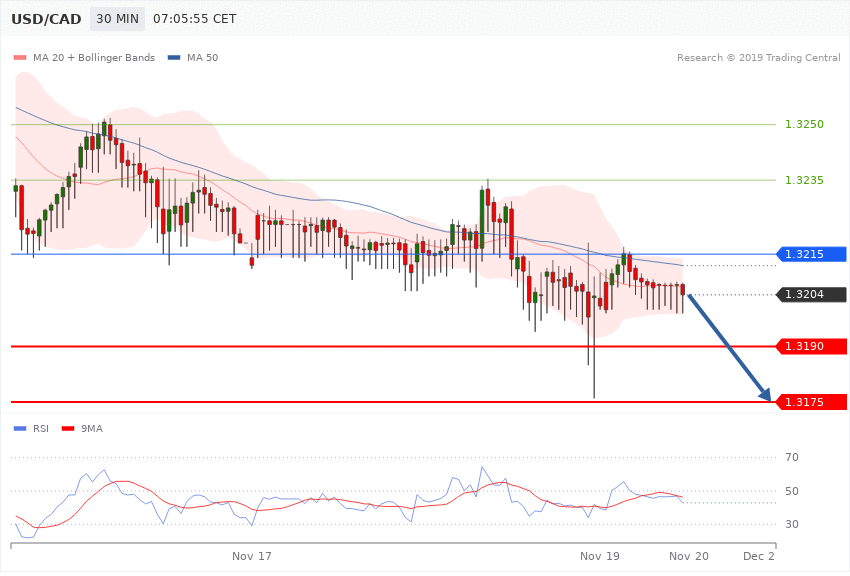
Task: Click the Nov 19 date label
Action: 600,556
